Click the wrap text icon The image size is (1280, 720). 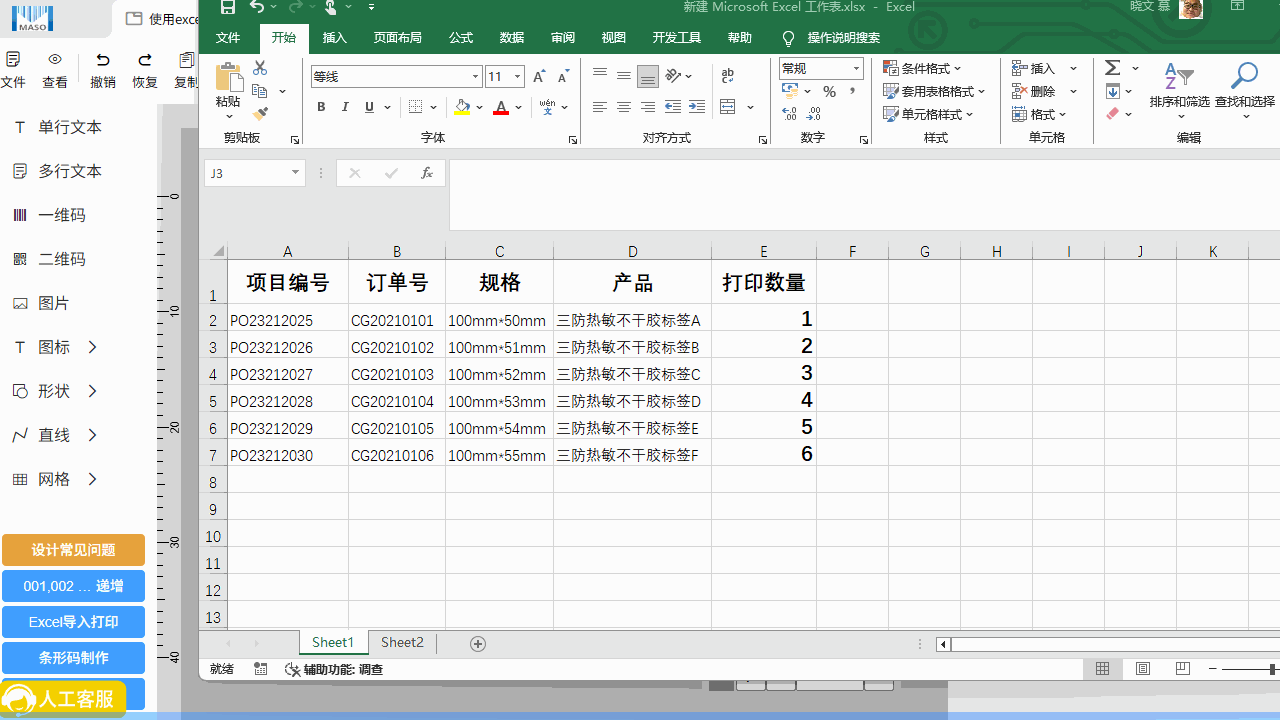[x=728, y=76]
